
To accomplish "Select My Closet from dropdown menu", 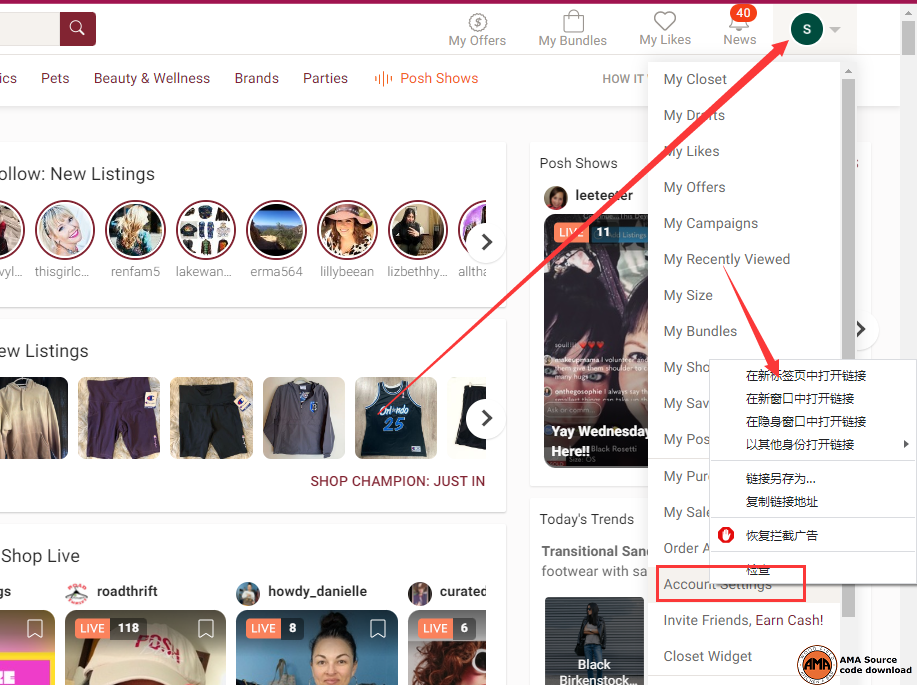I will tap(695, 79).
